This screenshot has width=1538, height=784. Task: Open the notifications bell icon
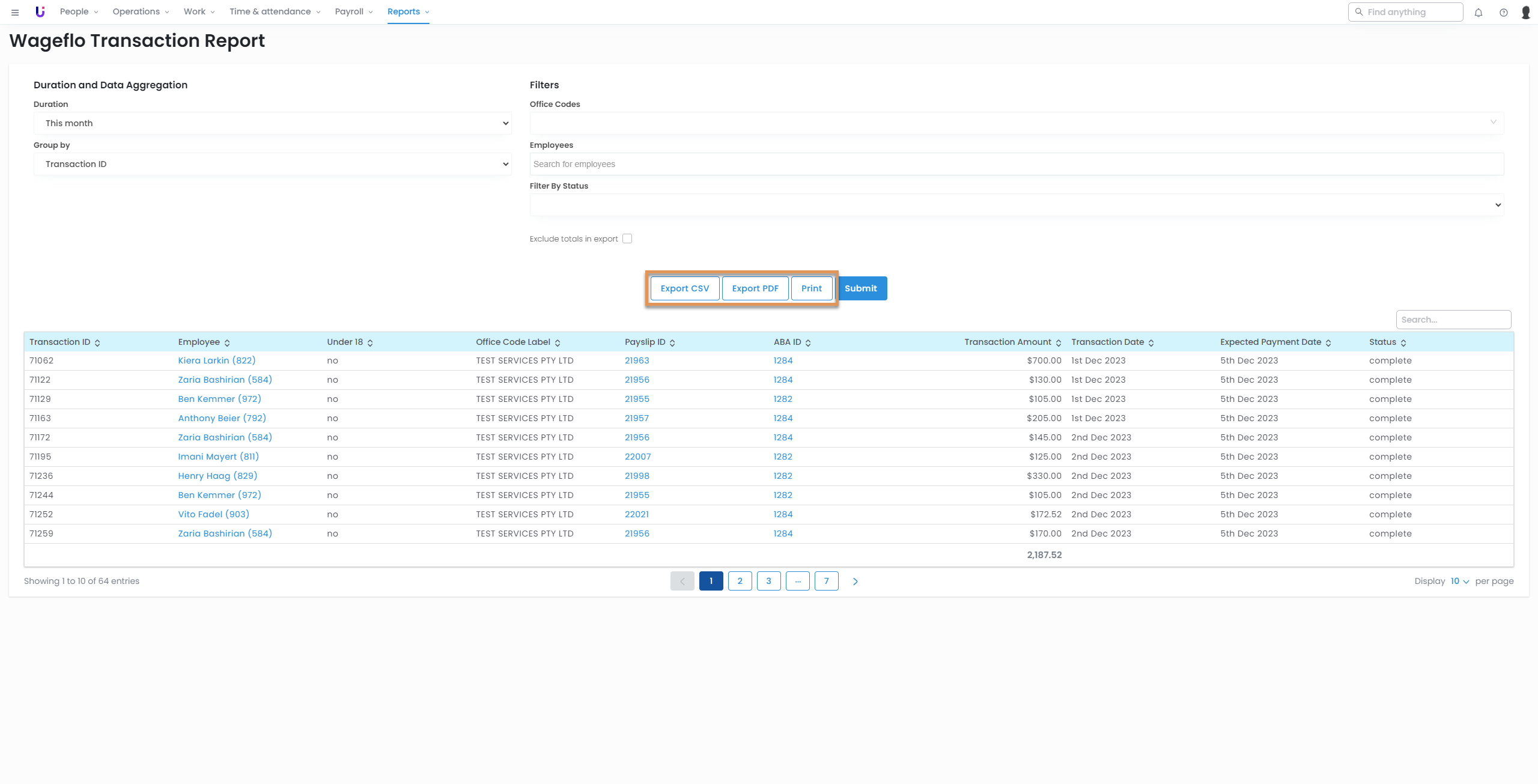pos(1479,12)
